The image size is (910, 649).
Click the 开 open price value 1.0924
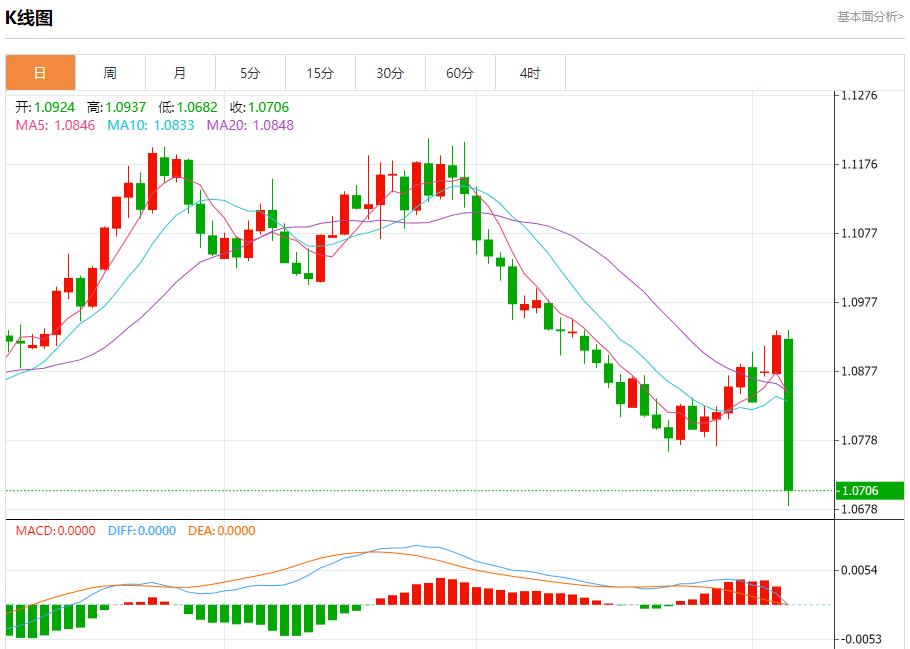click(x=55, y=107)
